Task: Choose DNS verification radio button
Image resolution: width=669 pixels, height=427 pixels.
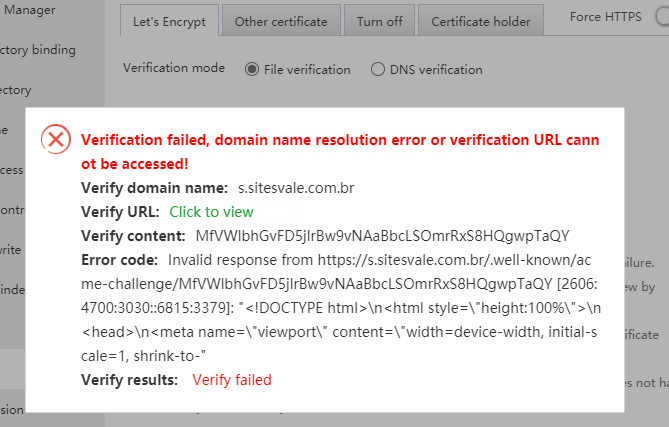Action: tap(377, 69)
